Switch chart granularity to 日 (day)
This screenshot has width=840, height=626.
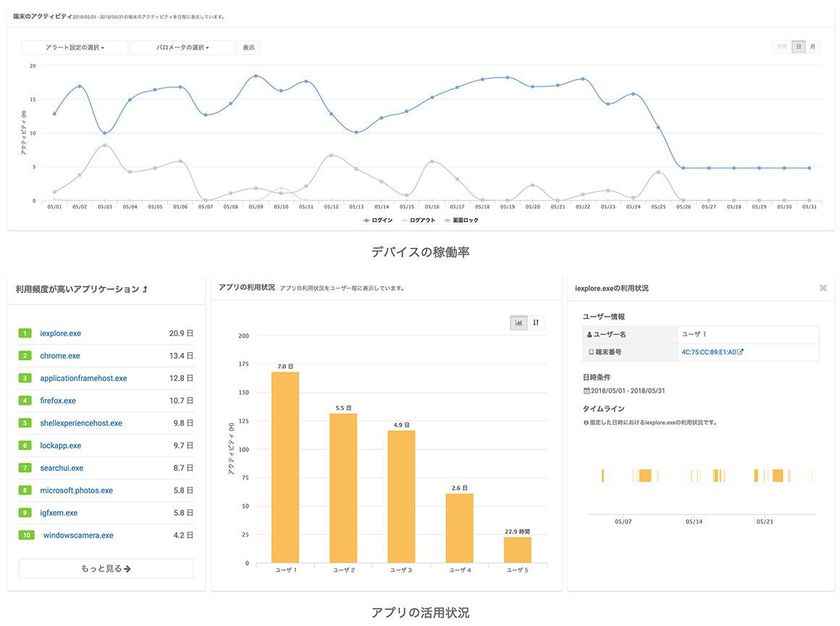pos(798,47)
